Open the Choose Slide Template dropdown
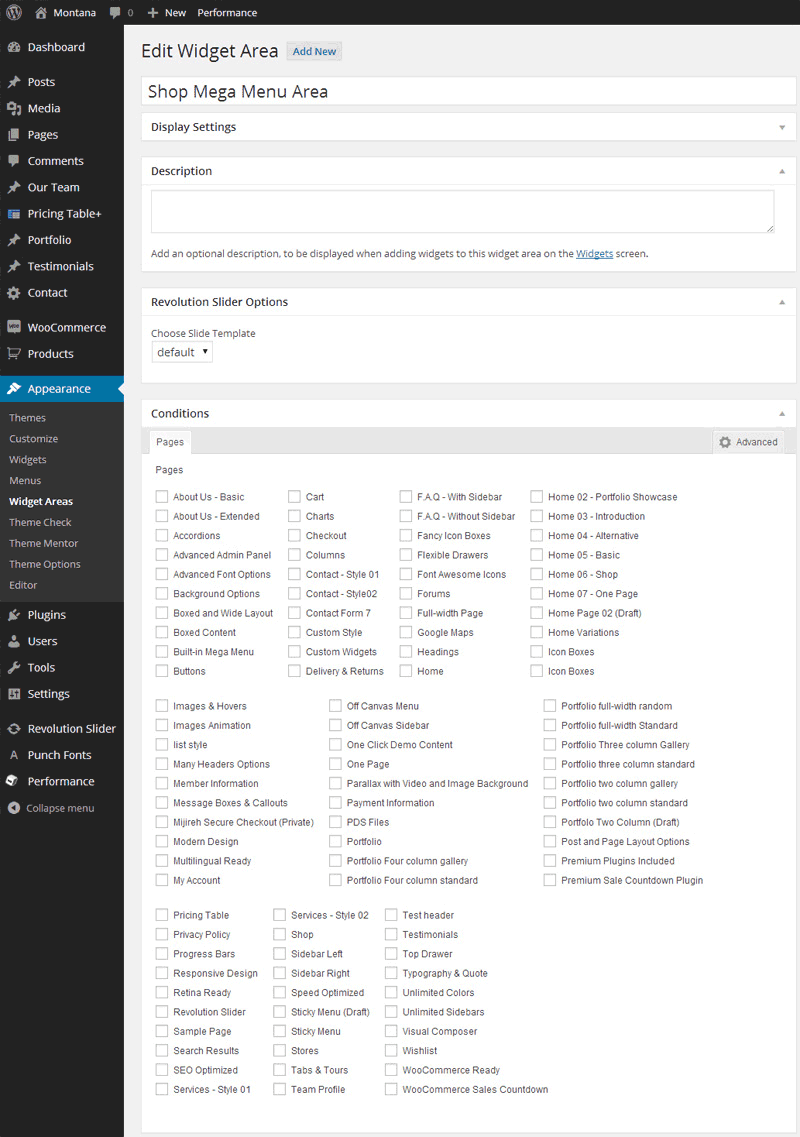800x1137 pixels. click(x=182, y=352)
